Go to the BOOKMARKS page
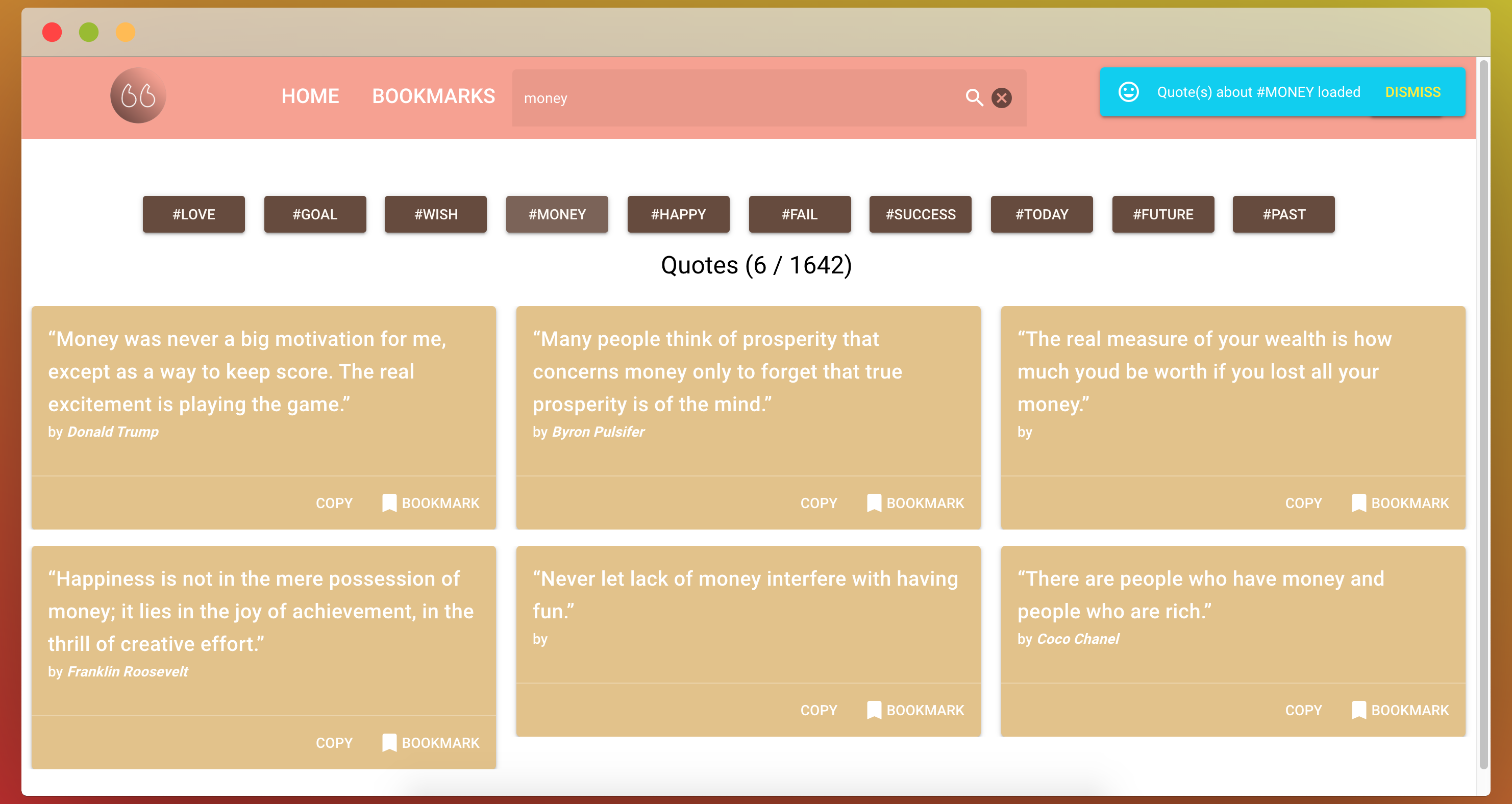The image size is (1512, 804). tap(433, 96)
